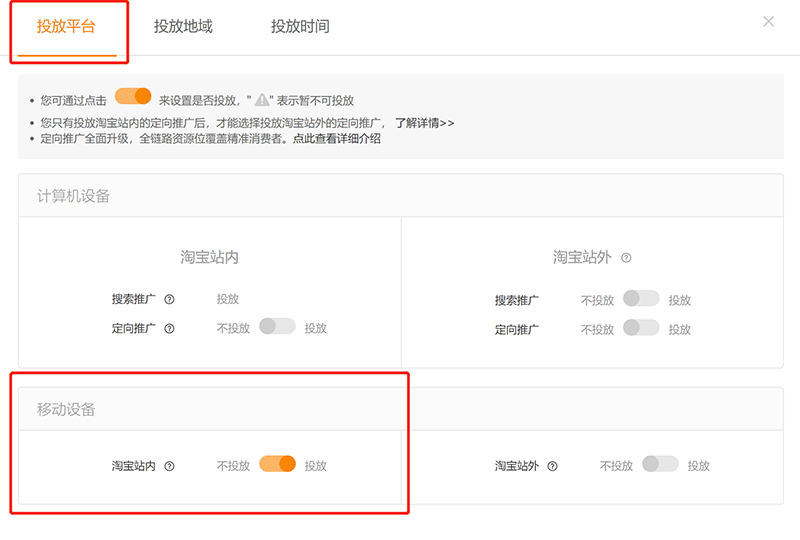
Task: Open the 投放时间 tab
Action: click(x=300, y=27)
